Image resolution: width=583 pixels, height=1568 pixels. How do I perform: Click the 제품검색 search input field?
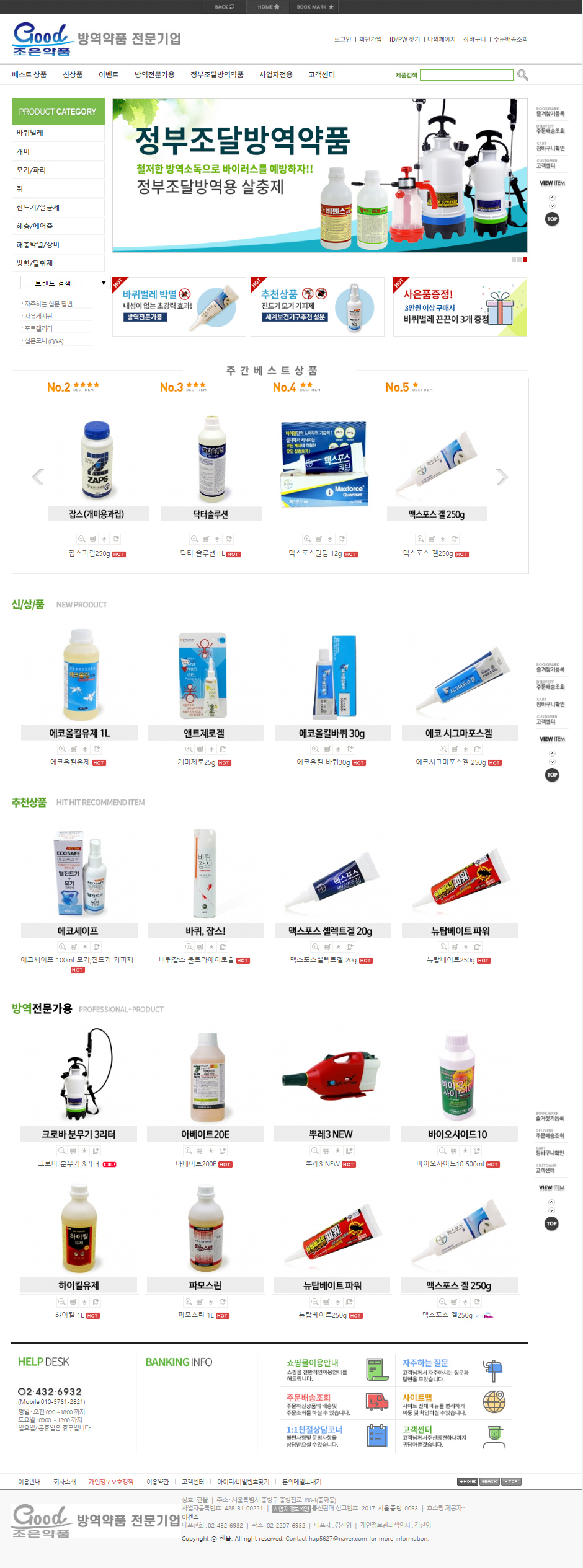[x=467, y=75]
